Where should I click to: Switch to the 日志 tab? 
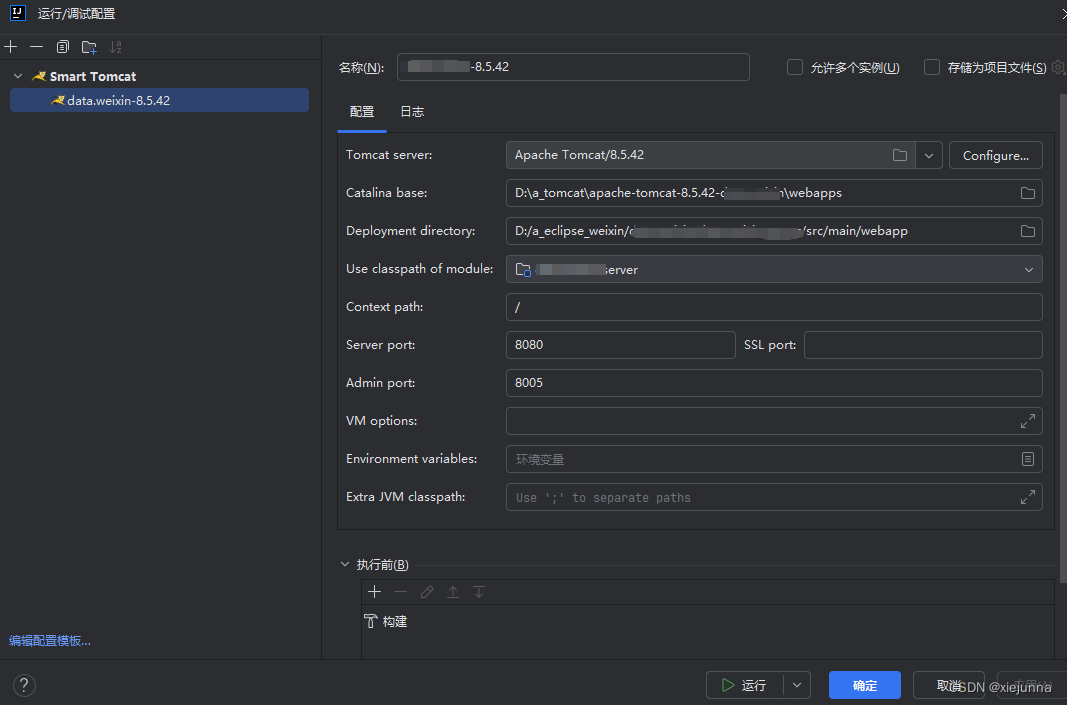412,112
